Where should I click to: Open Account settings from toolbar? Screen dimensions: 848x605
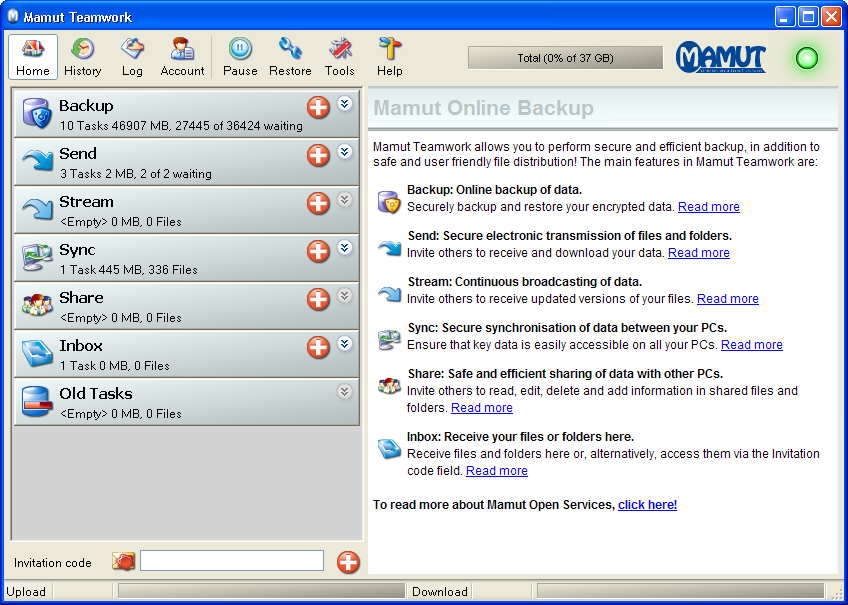(x=182, y=57)
